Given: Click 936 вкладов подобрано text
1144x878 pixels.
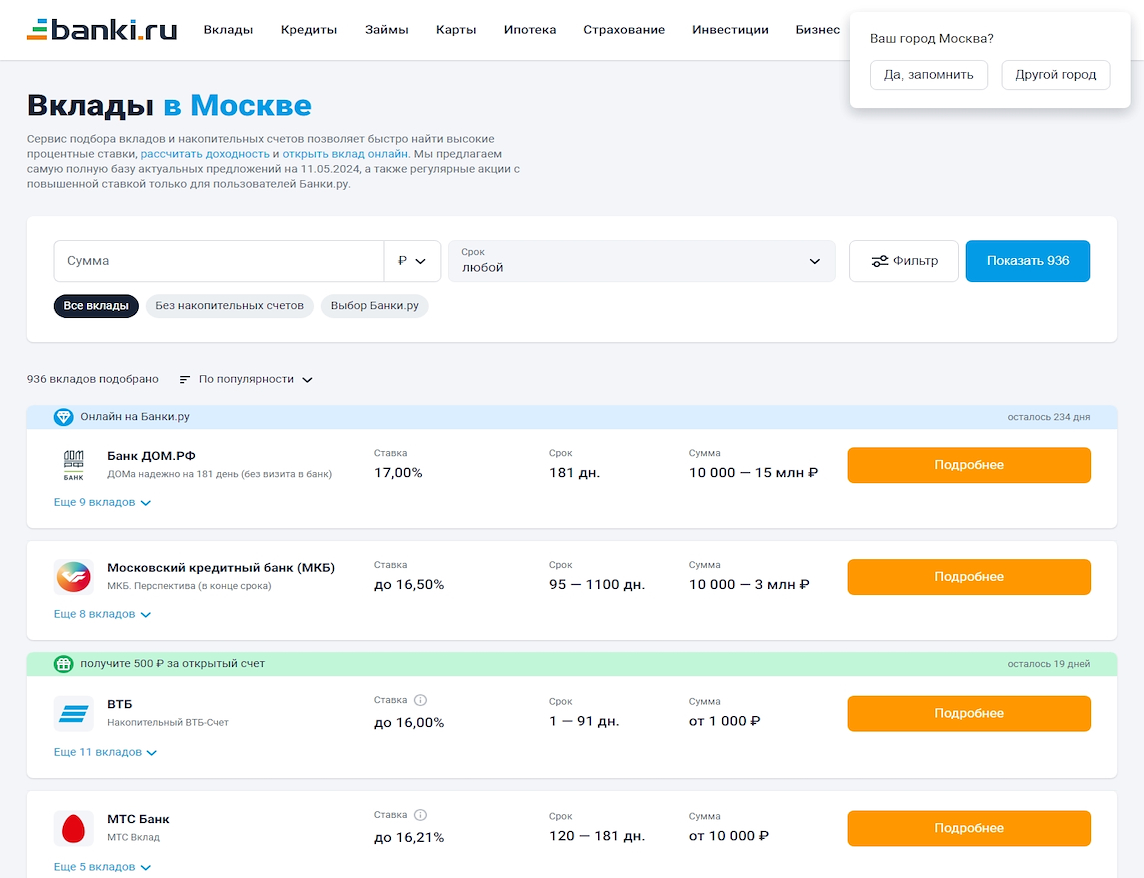Looking at the screenshot, I should click(x=93, y=380).
